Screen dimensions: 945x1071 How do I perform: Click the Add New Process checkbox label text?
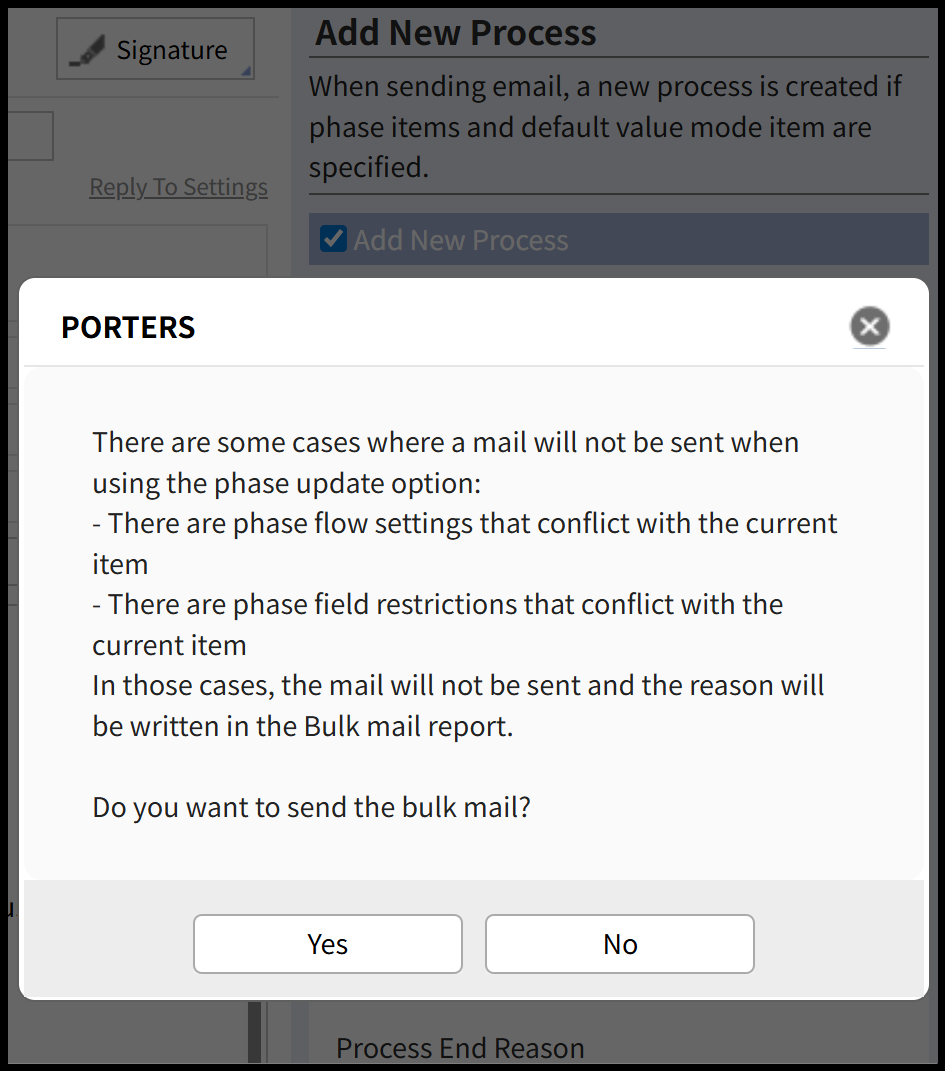click(460, 240)
